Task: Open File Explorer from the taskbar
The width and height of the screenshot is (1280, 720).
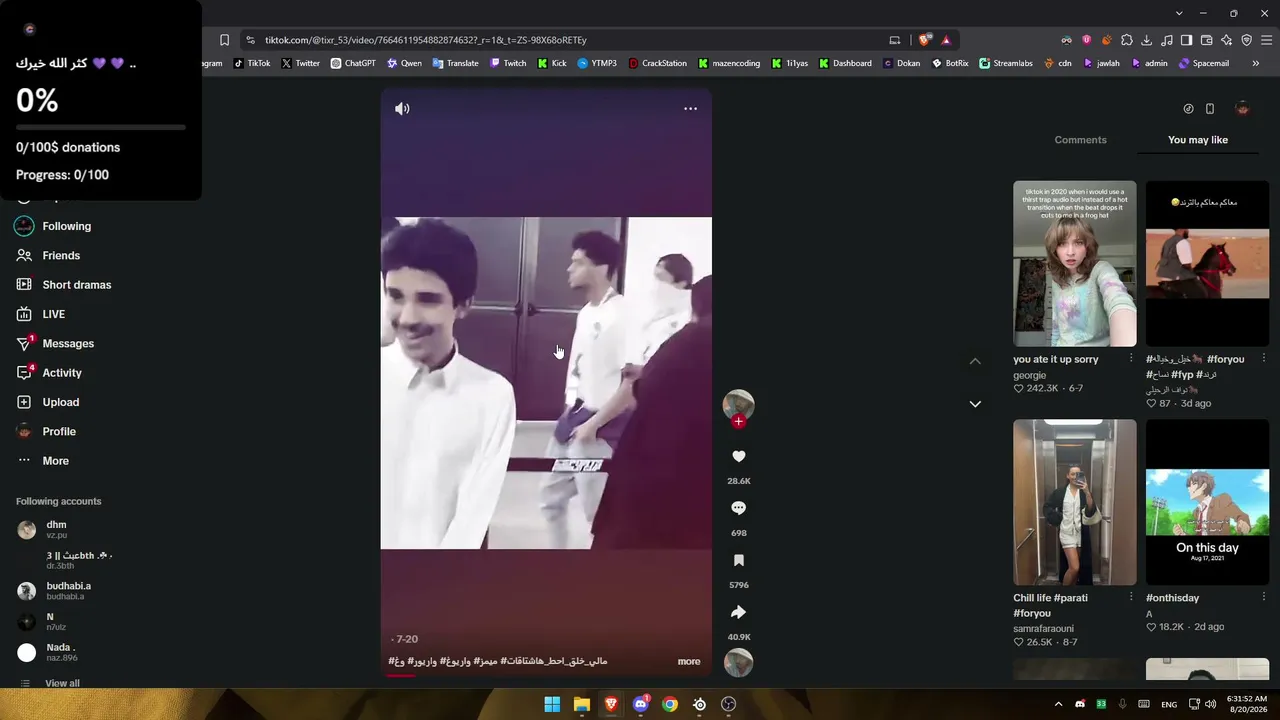Action: pyautogui.click(x=581, y=704)
